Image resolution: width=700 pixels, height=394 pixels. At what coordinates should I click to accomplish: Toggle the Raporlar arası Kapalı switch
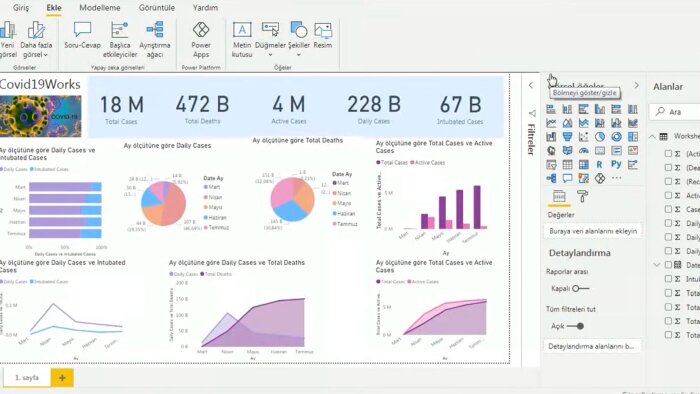(x=581, y=289)
